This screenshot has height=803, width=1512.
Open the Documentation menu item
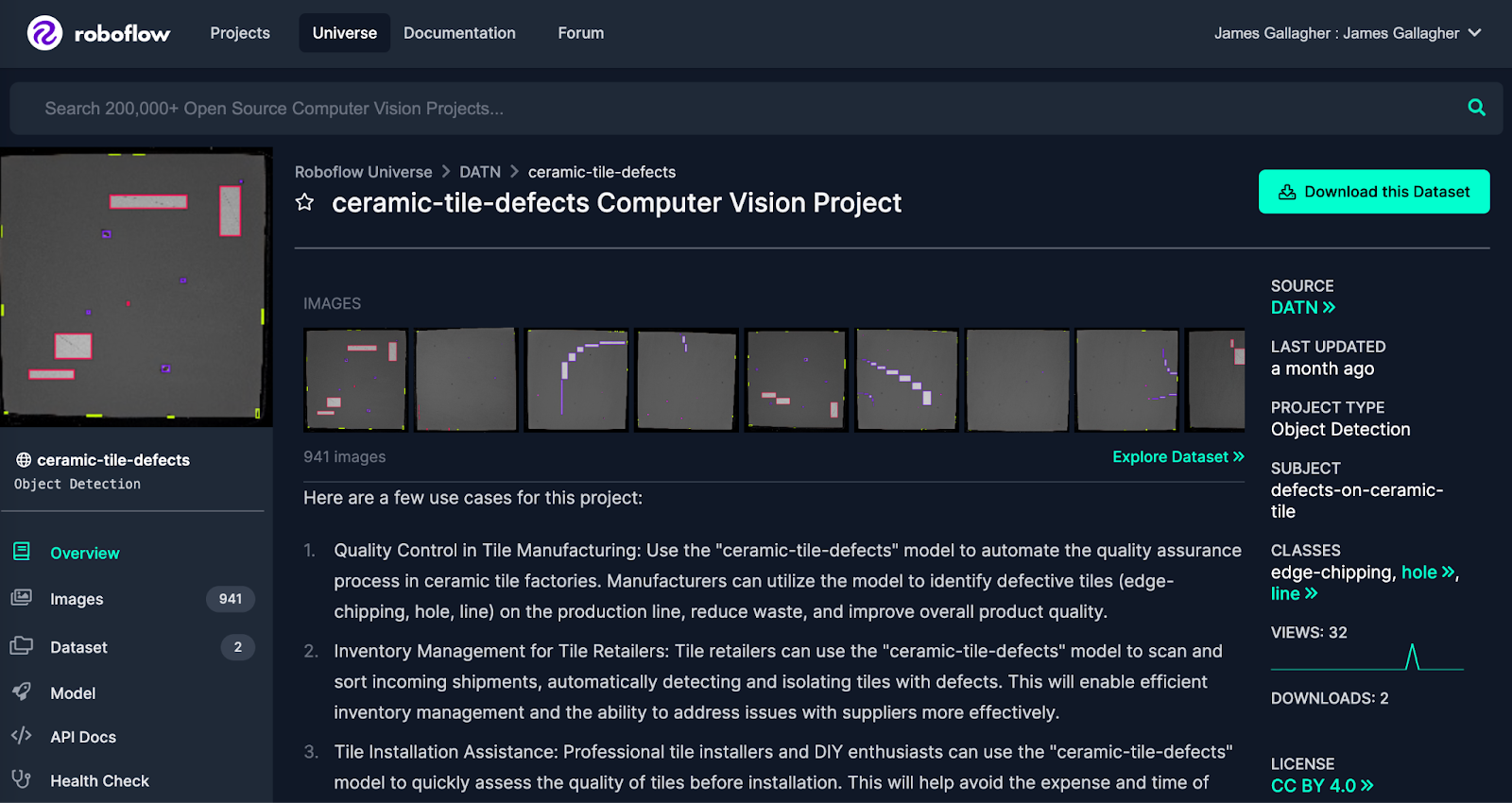459,33
